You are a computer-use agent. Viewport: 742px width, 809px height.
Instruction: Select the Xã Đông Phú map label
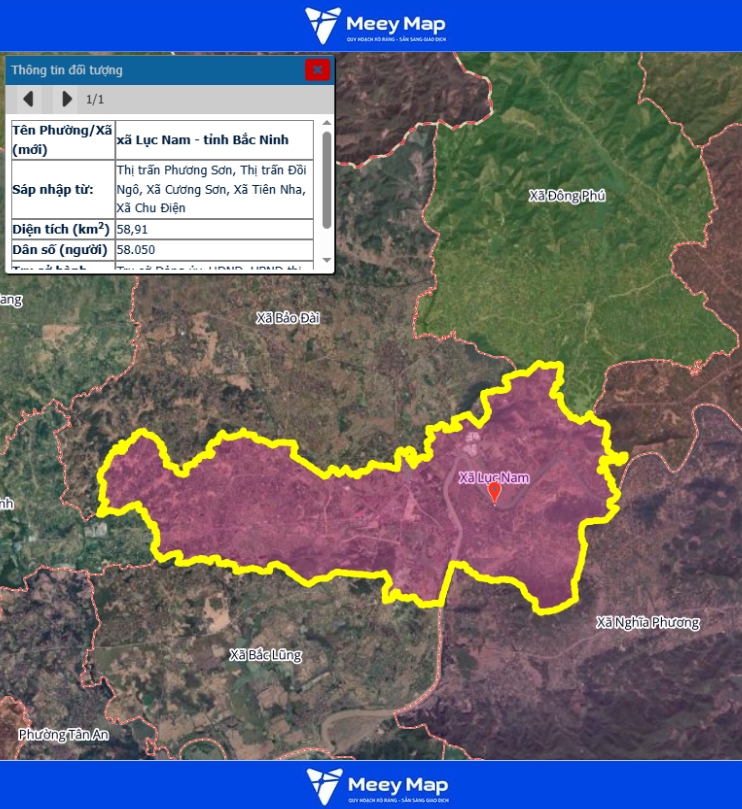tap(567, 196)
